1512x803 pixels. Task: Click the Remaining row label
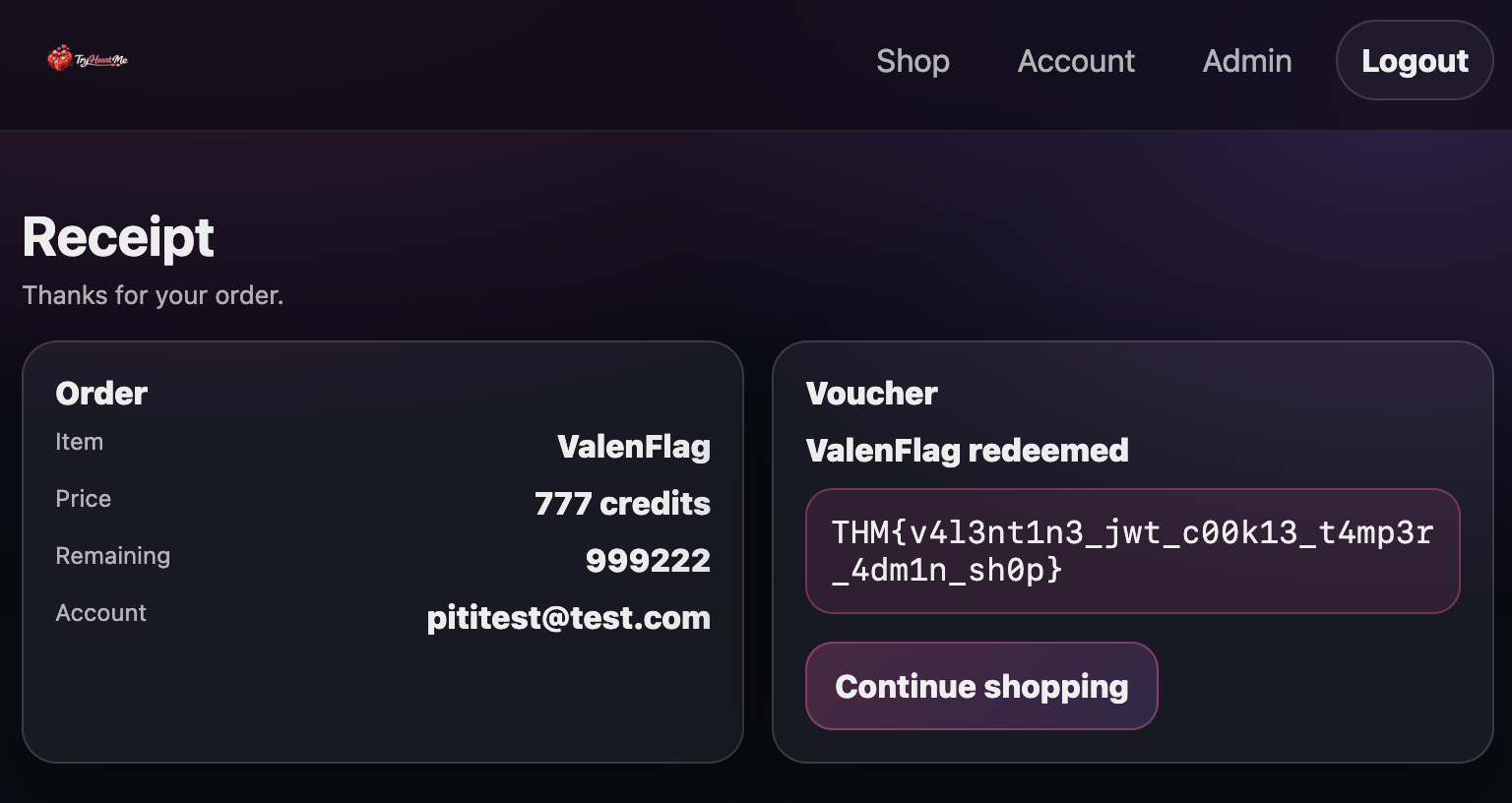click(113, 556)
